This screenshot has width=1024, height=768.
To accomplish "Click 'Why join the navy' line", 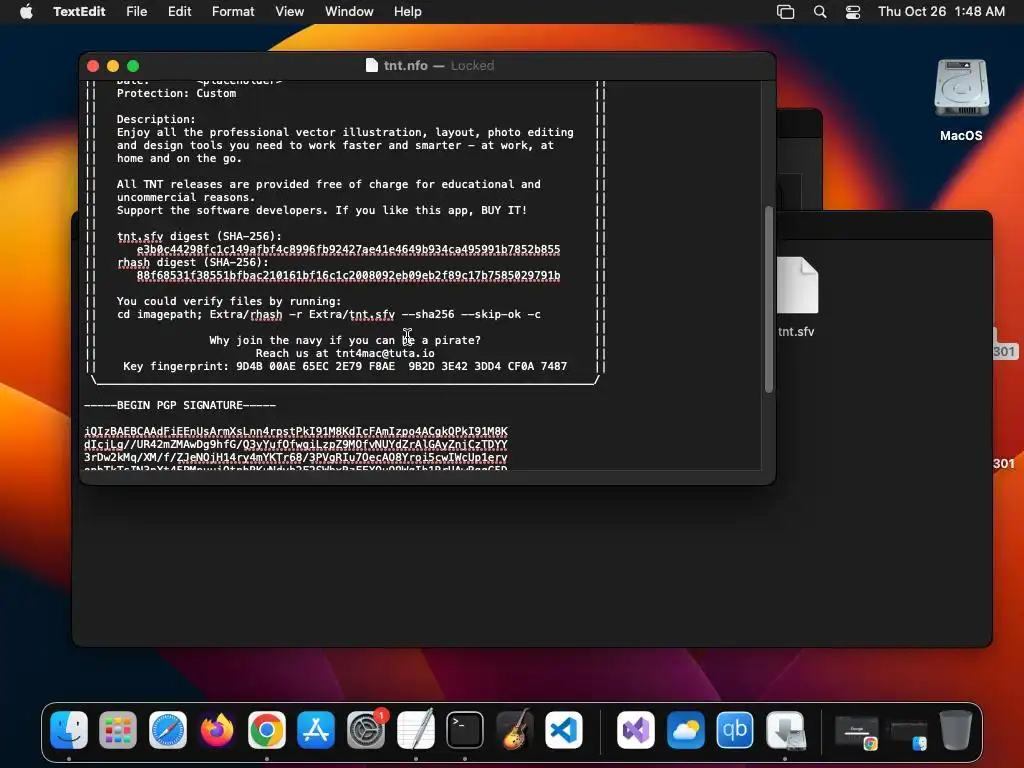I will pos(345,340).
